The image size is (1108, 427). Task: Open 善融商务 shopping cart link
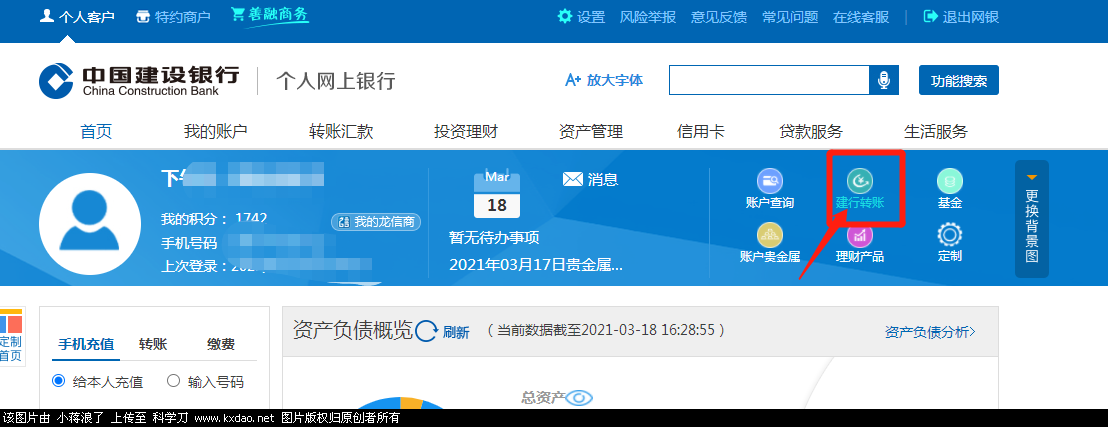point(269,16)
